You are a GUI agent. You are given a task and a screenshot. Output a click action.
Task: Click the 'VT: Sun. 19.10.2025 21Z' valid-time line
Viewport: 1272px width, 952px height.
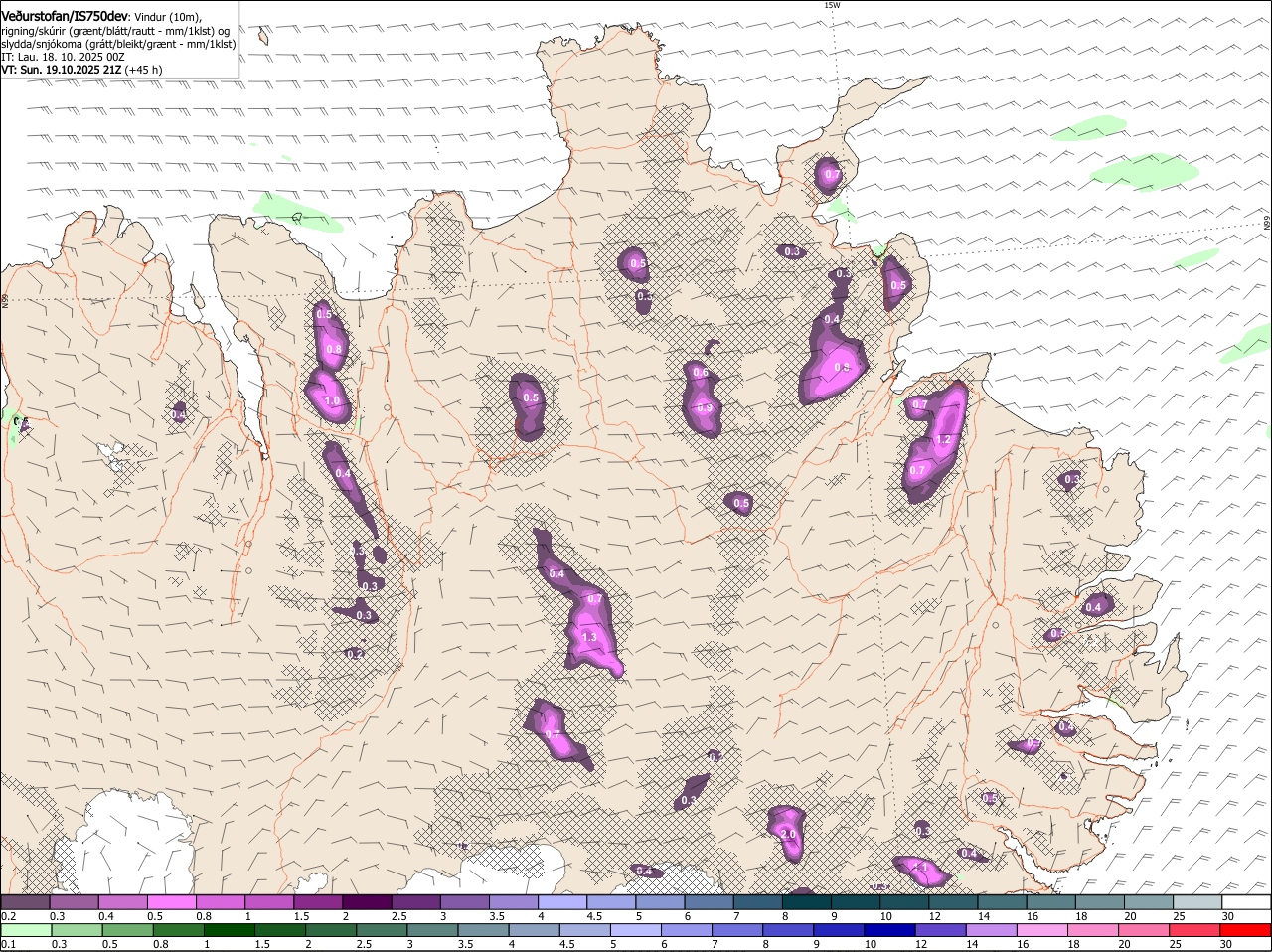tap(62, 70)
